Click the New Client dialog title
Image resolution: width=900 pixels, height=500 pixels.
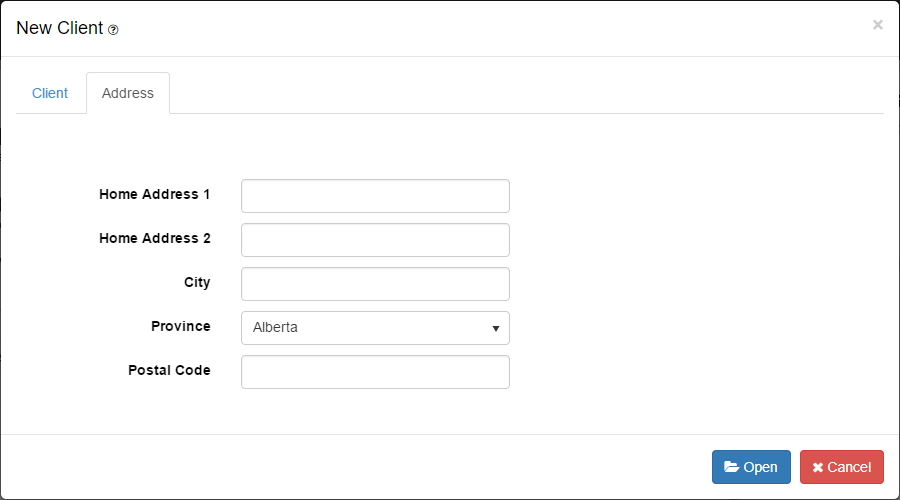coord(60,28)
